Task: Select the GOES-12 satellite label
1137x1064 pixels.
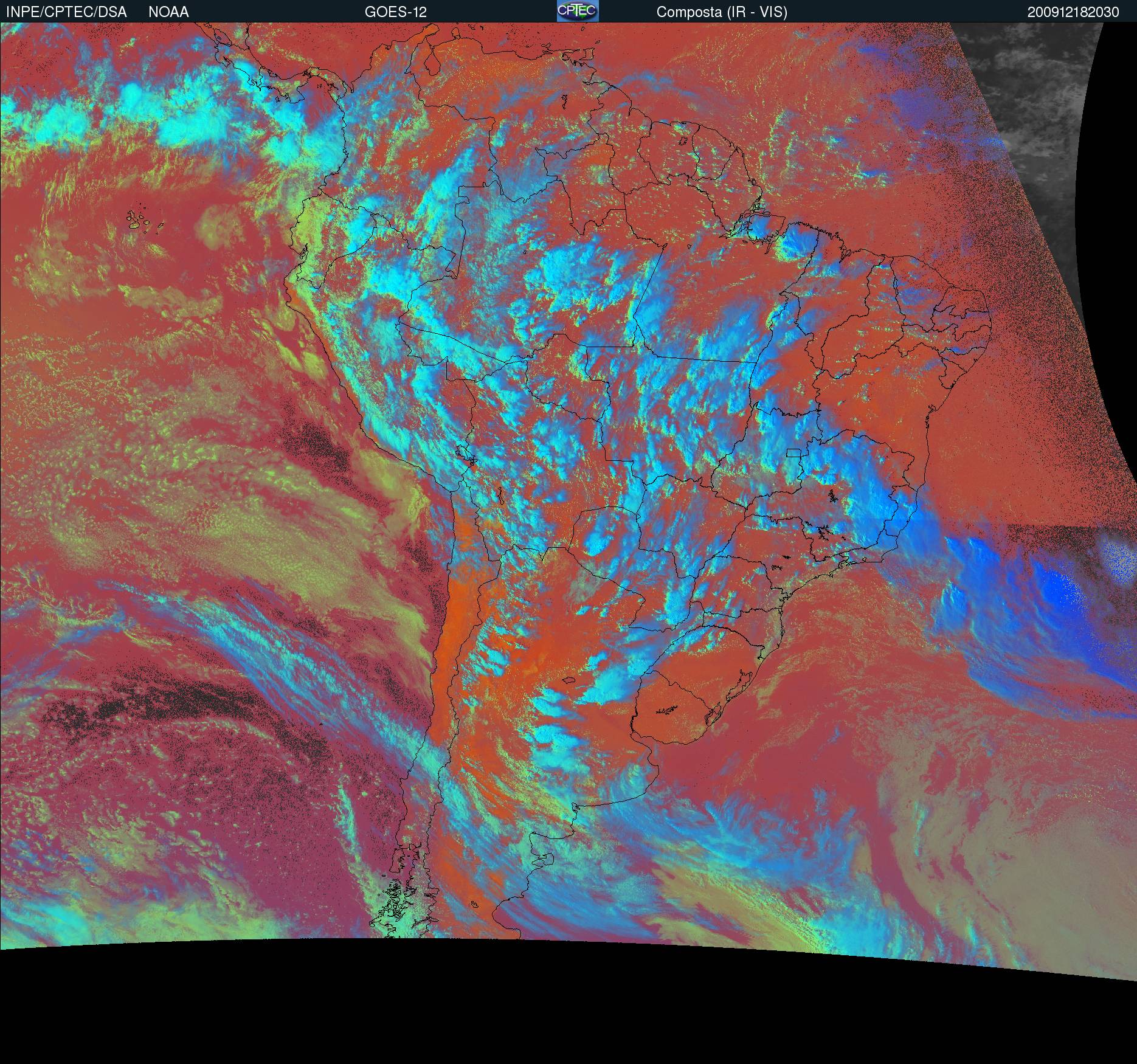Action: click(x=395, y=12)
